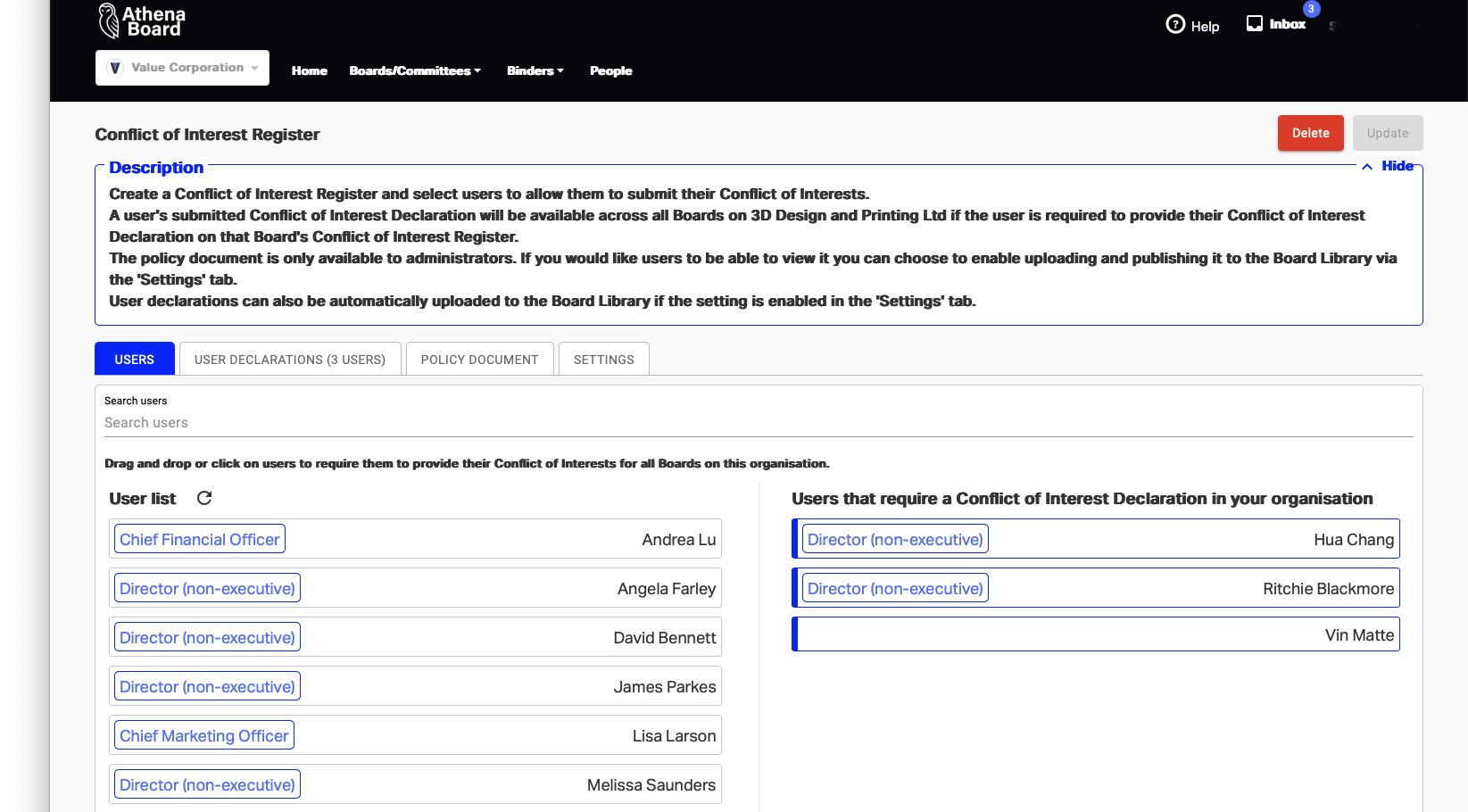
Task: Click Ritchie Blackmore's Director (non-executive) tag
Action: click(895, 588)
